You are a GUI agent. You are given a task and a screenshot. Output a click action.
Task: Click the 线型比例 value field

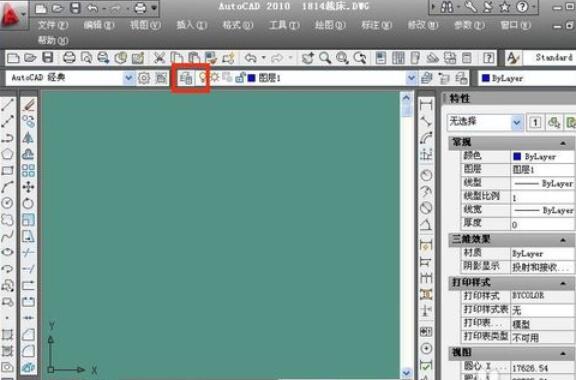pos(543,197)
